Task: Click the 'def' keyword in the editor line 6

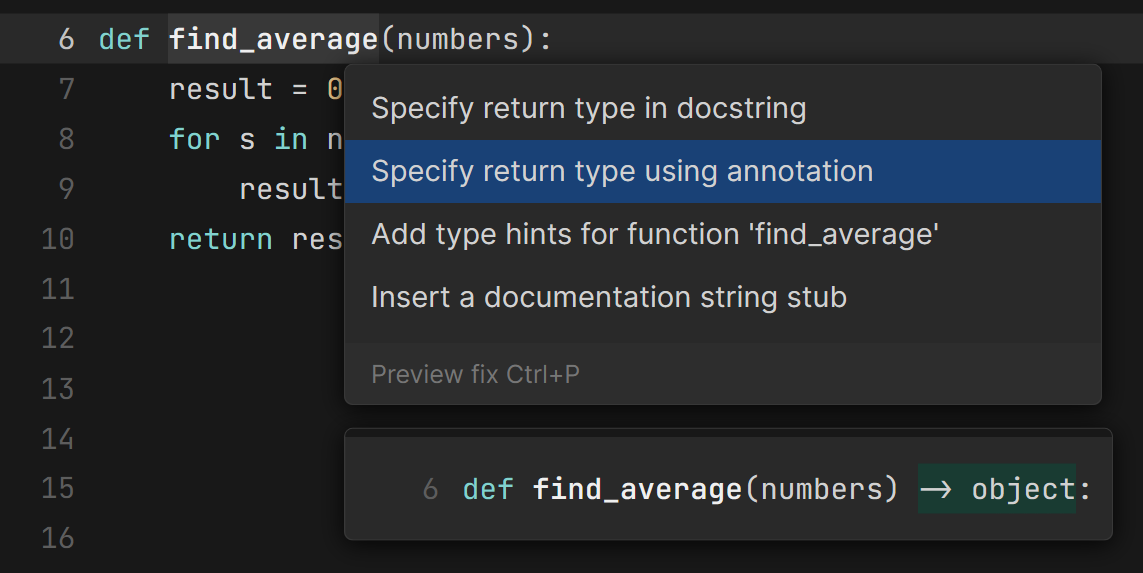Action: (x=124, y=40)
